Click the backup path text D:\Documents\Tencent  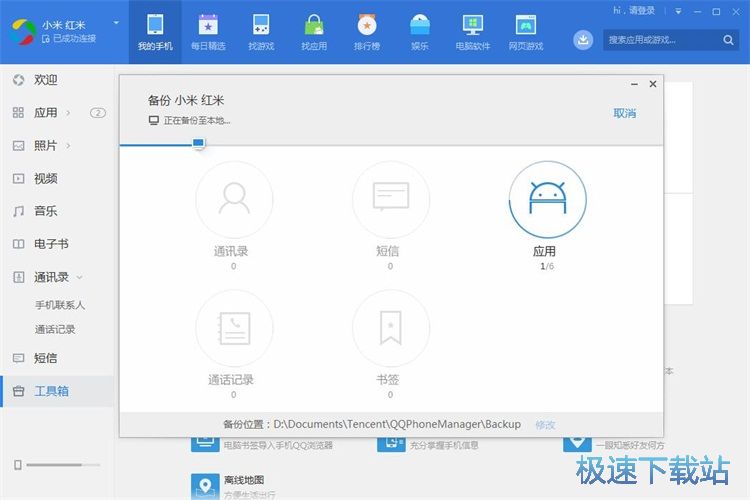[397, 424]
